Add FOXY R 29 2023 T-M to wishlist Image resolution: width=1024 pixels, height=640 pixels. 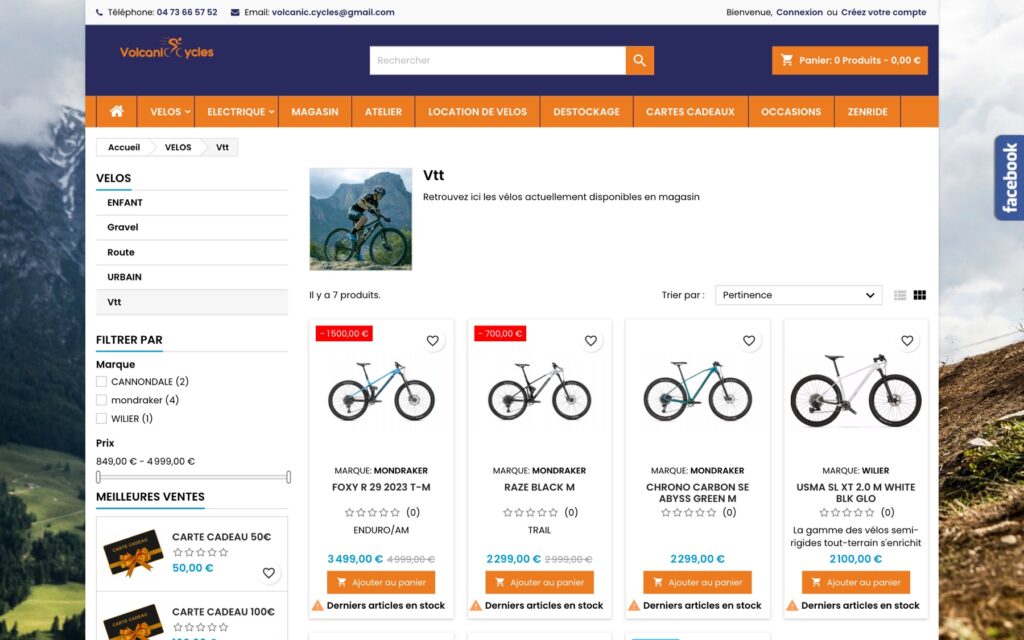pyautogui.click(x=432, y=340)
